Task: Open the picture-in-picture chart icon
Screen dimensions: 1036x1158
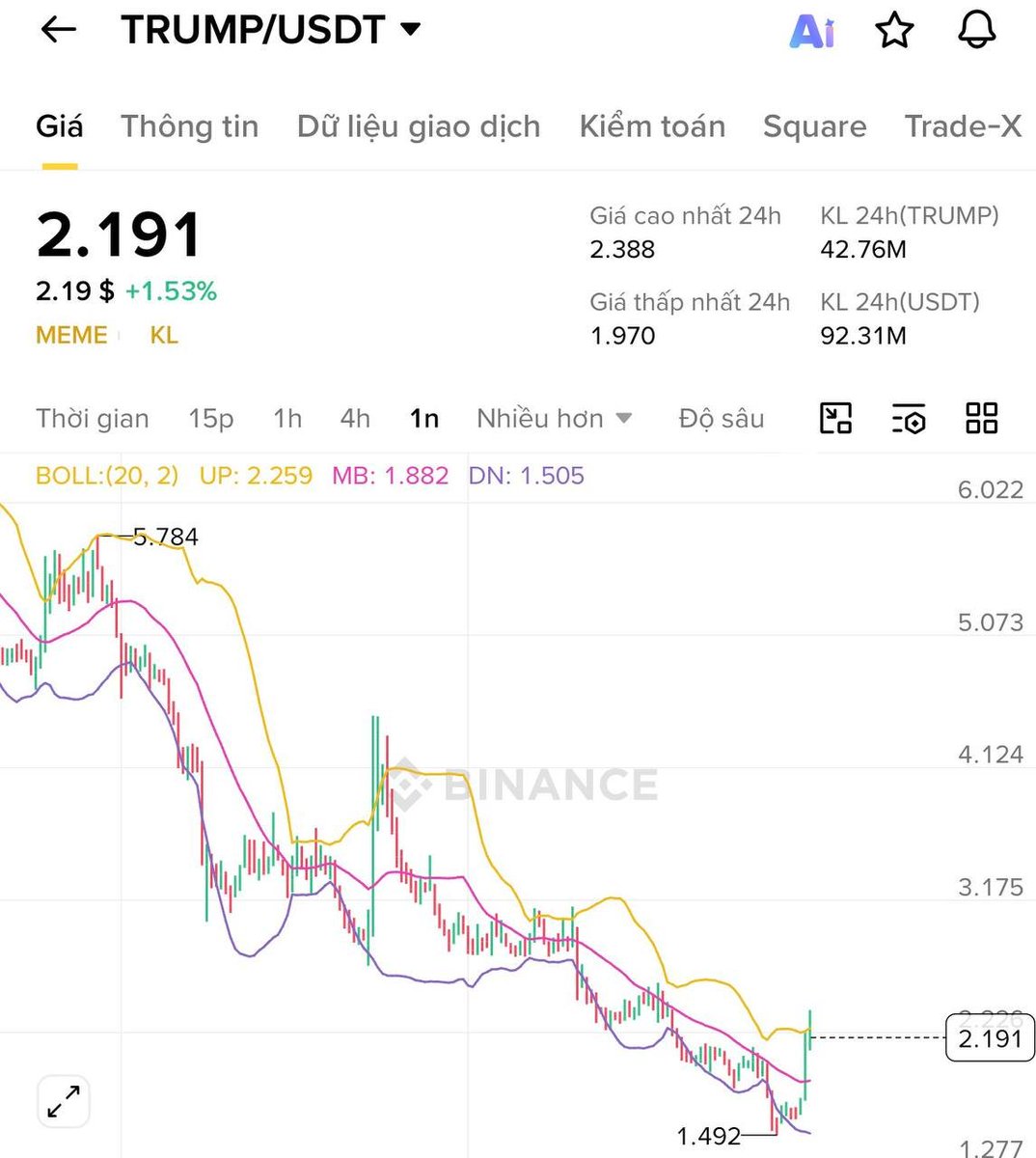Action: (x=835, y=418)
